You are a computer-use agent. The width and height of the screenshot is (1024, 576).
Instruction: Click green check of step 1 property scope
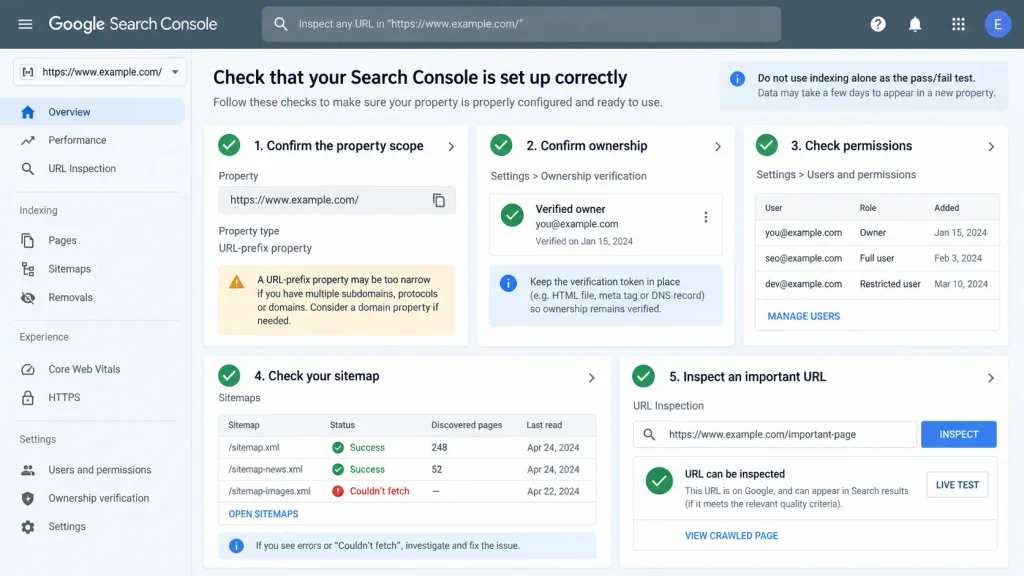tap(229, 145)
